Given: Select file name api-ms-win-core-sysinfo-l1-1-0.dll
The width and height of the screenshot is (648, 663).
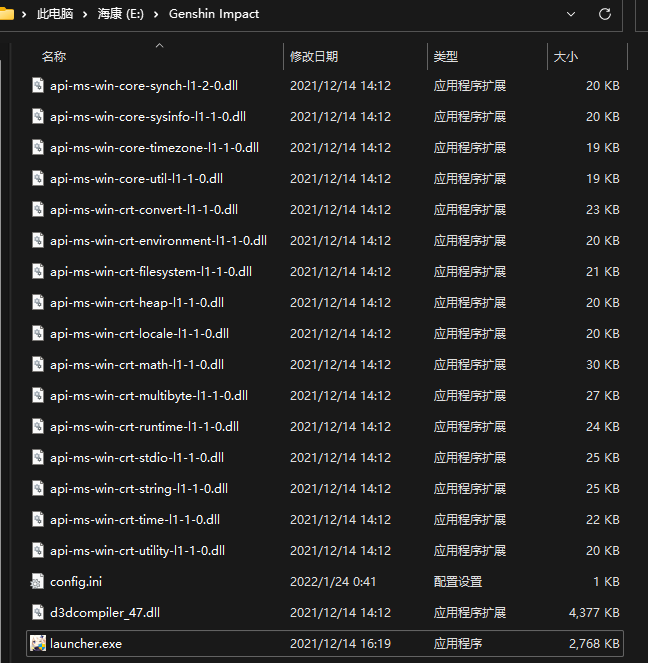Looking at the screenshot, I should 148,117.
